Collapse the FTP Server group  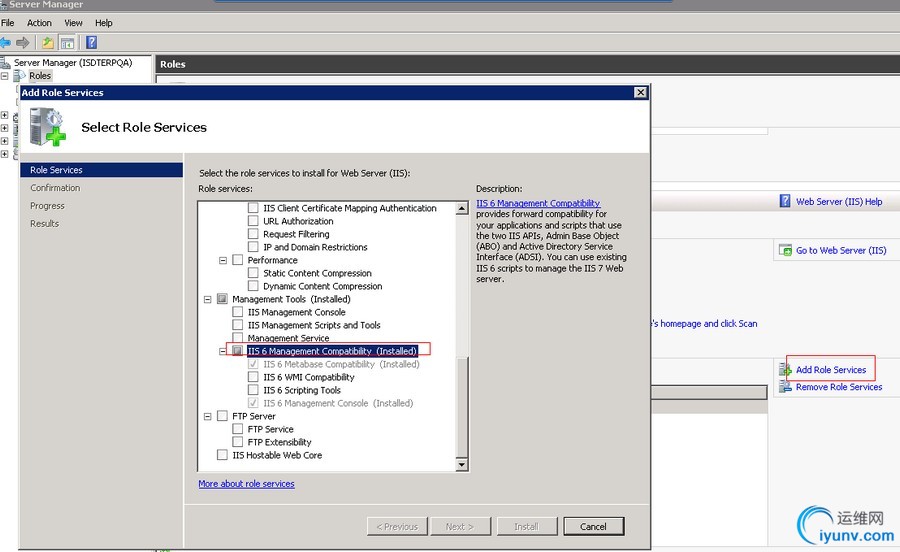click(208, 417)
